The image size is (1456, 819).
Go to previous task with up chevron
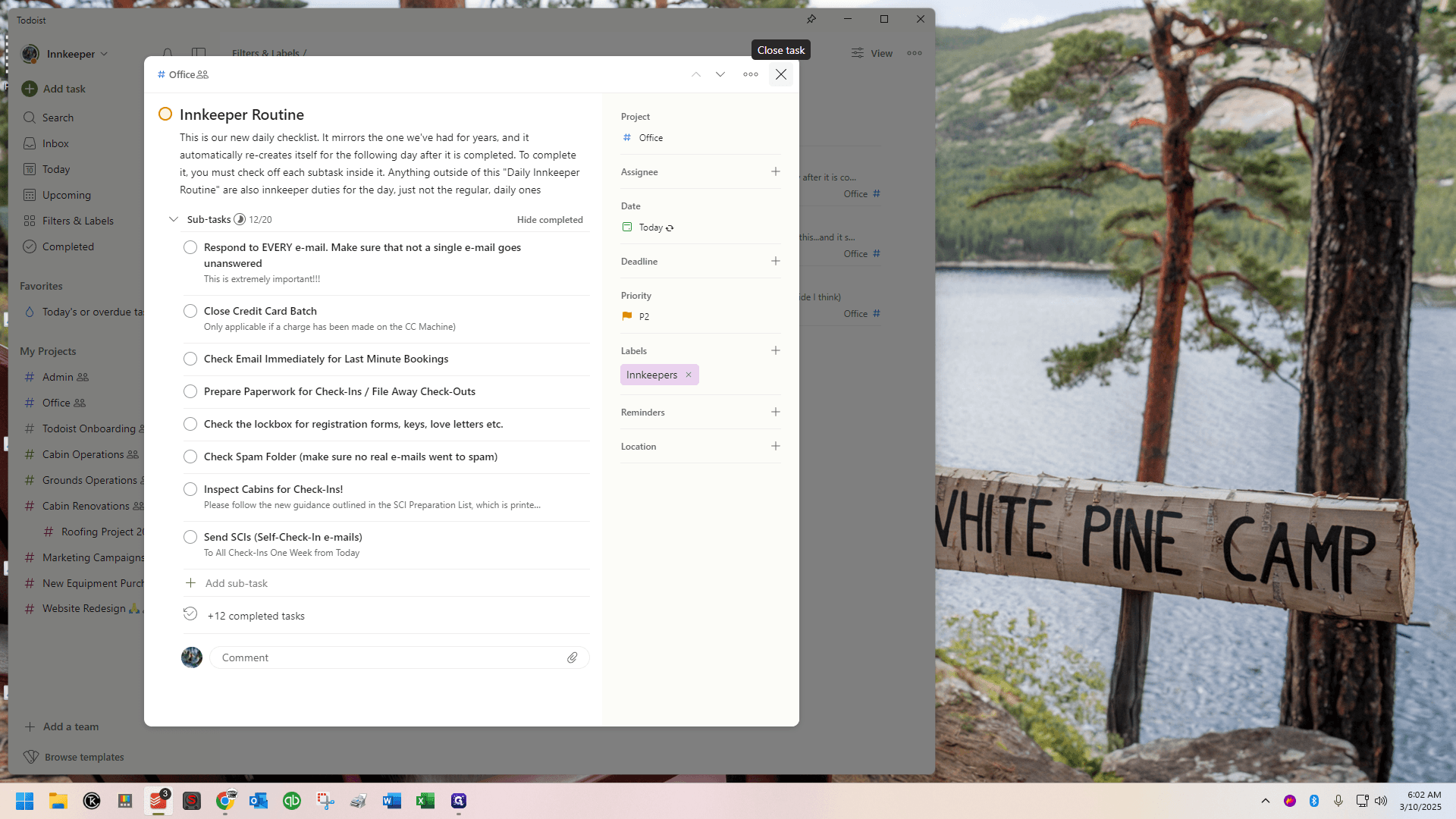point(696,74)
